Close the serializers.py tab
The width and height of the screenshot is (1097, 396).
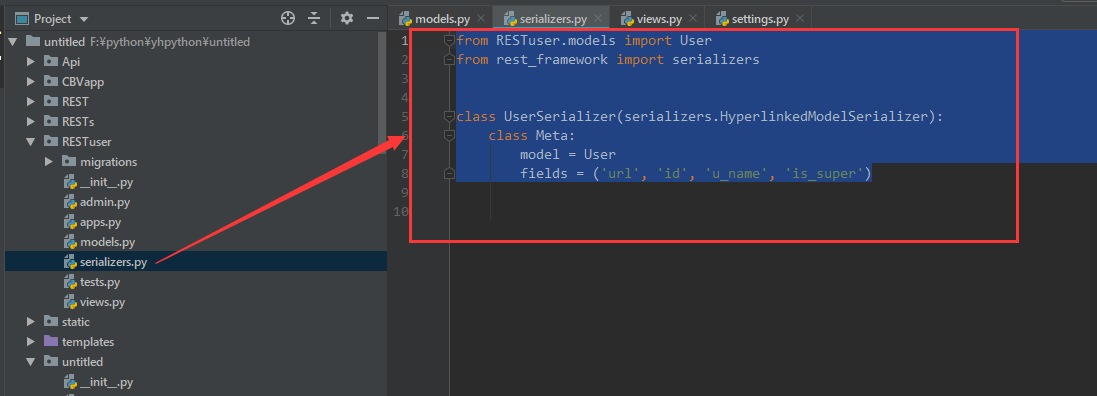tap(597, 19)
